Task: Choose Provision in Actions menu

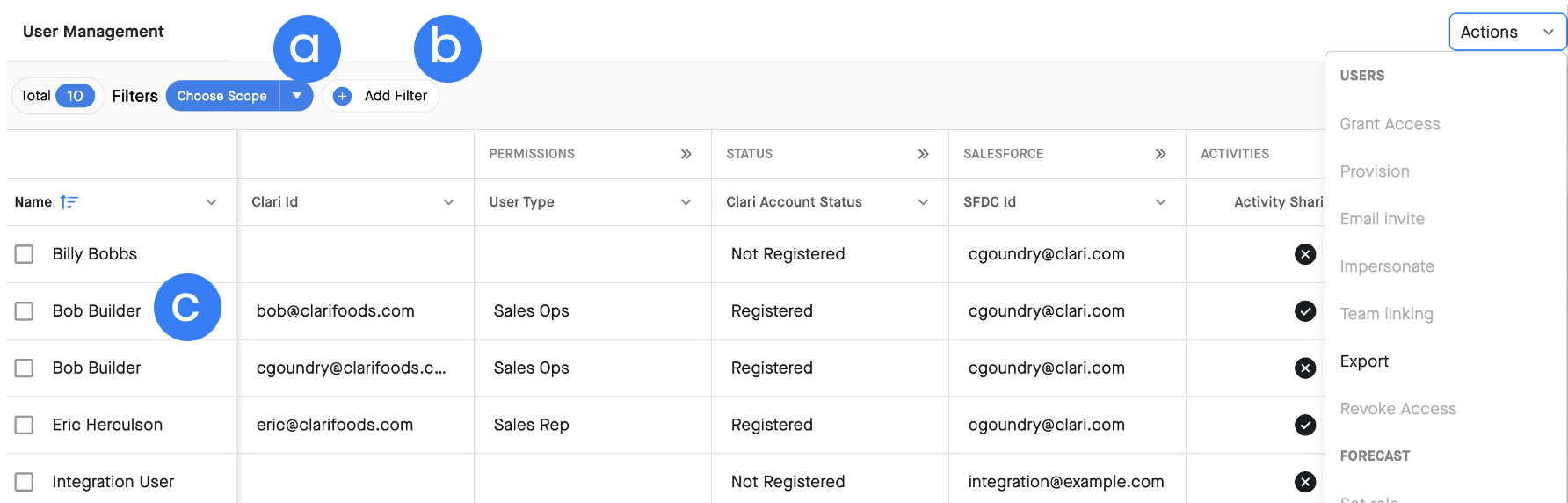Action: pos(1375,171)
